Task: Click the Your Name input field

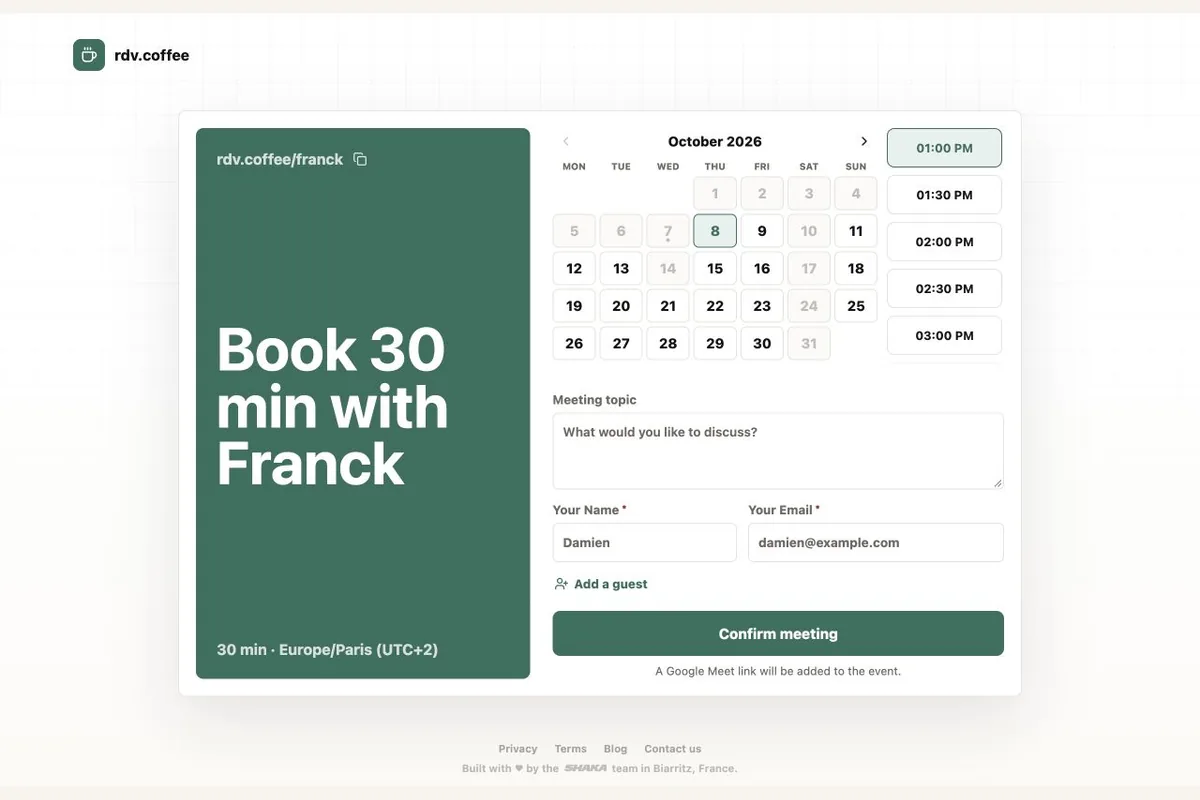Action: coord(645,543)
